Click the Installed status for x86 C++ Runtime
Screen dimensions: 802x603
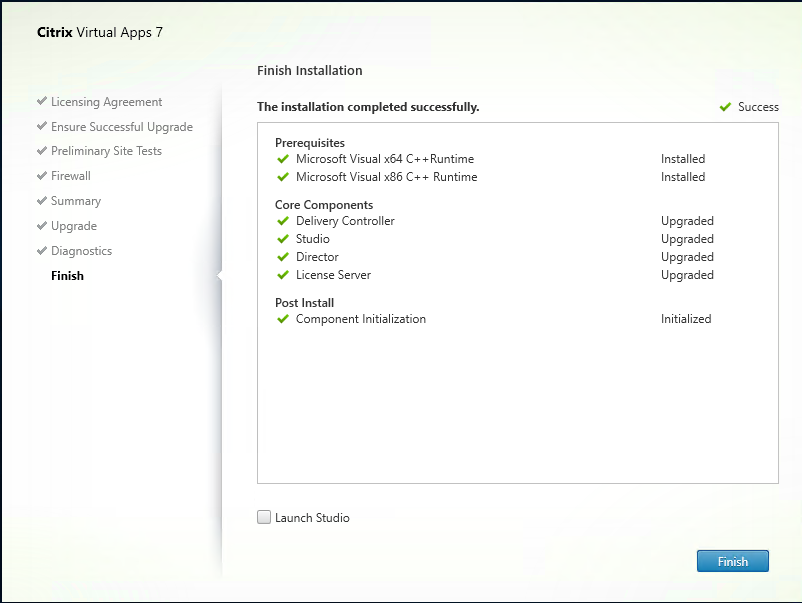tap(683, 177)
